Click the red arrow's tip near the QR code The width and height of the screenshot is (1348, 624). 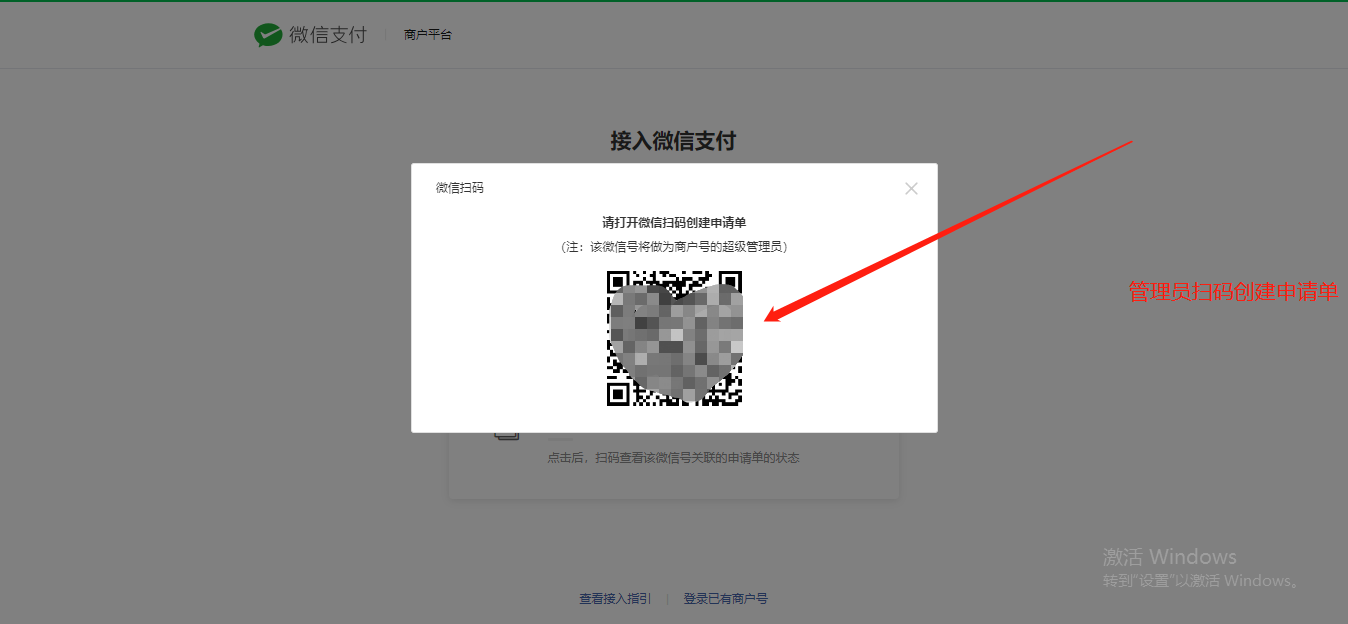coord(769,319)
